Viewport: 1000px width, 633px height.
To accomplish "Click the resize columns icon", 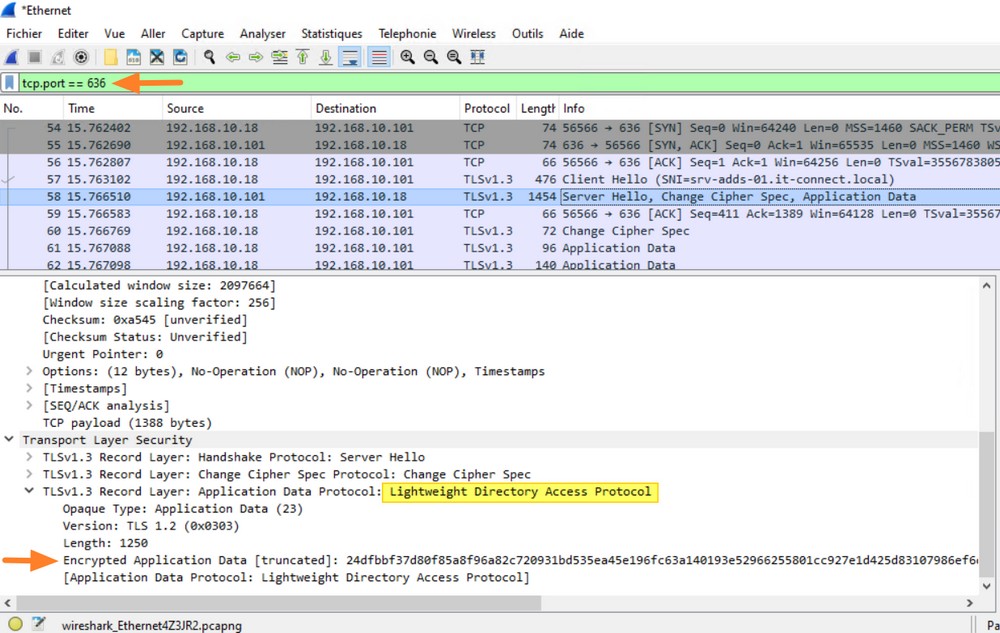I will (x=478, y=58).
